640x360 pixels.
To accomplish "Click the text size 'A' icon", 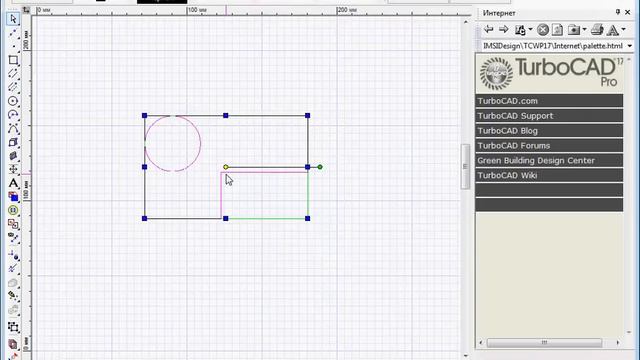I will (613, 30).
